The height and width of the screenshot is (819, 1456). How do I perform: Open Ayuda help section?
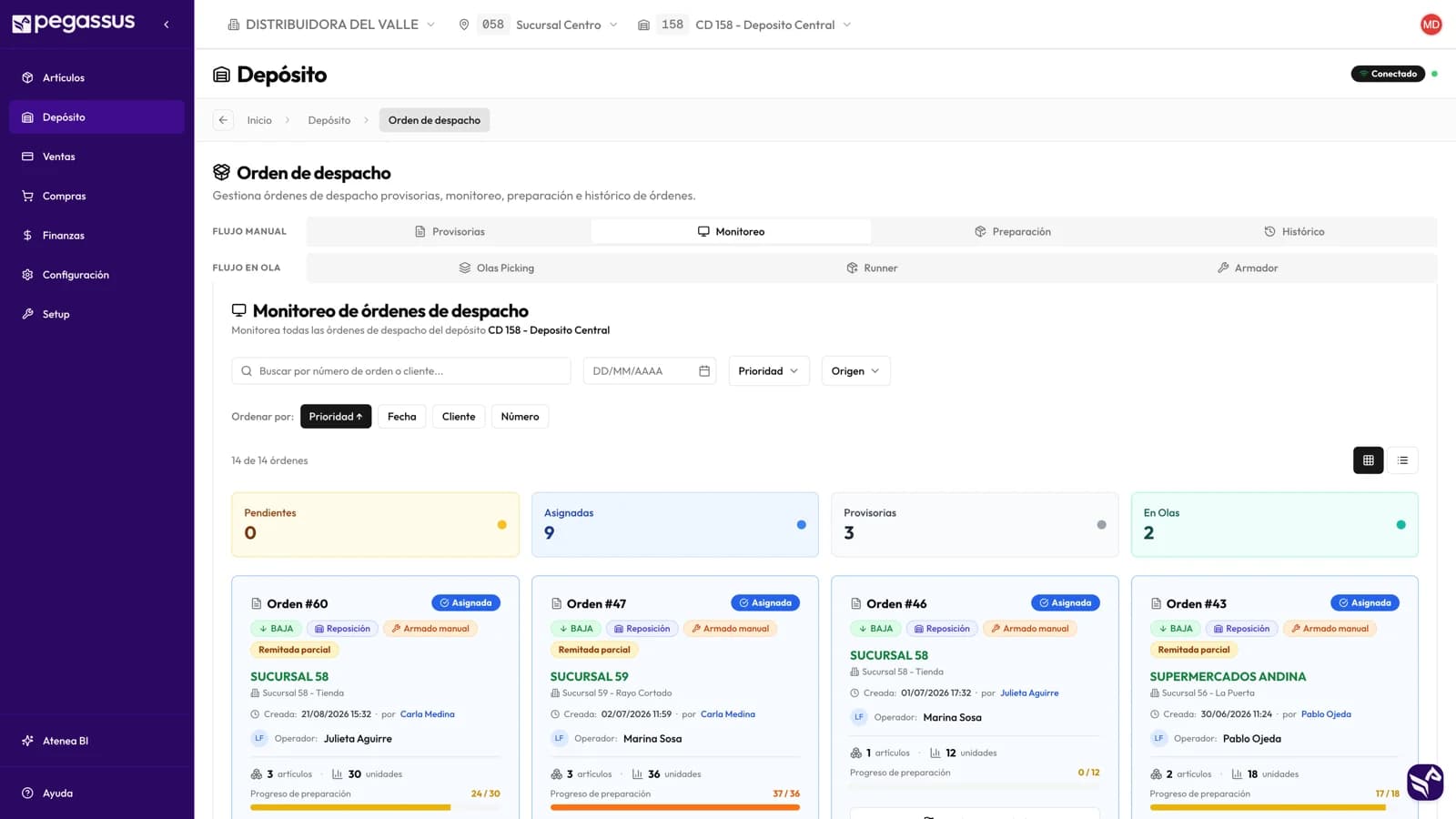(x=96, y=793)
